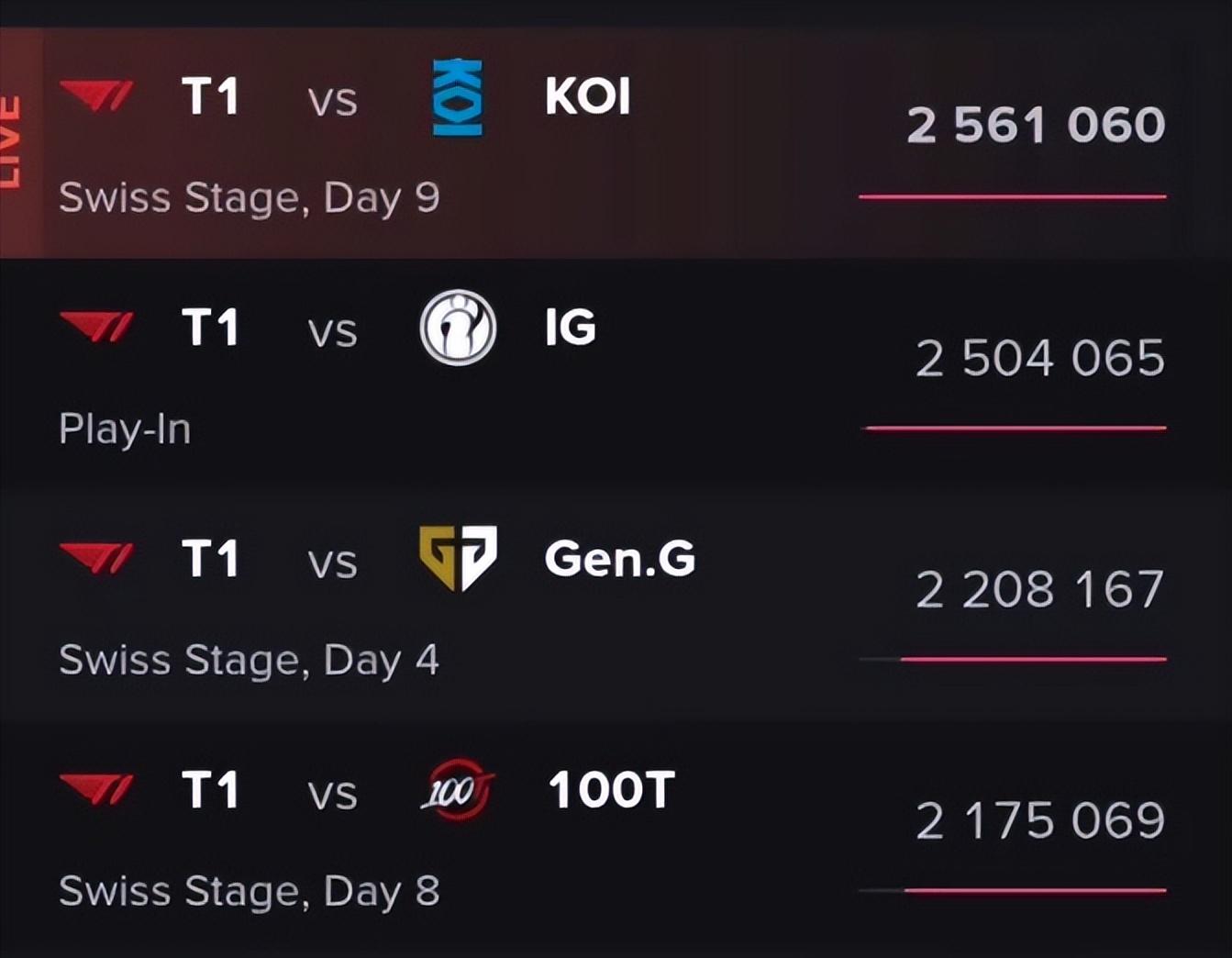
Task: Click the red viewership bar under 2 175 069
Action: (1035, 890)
